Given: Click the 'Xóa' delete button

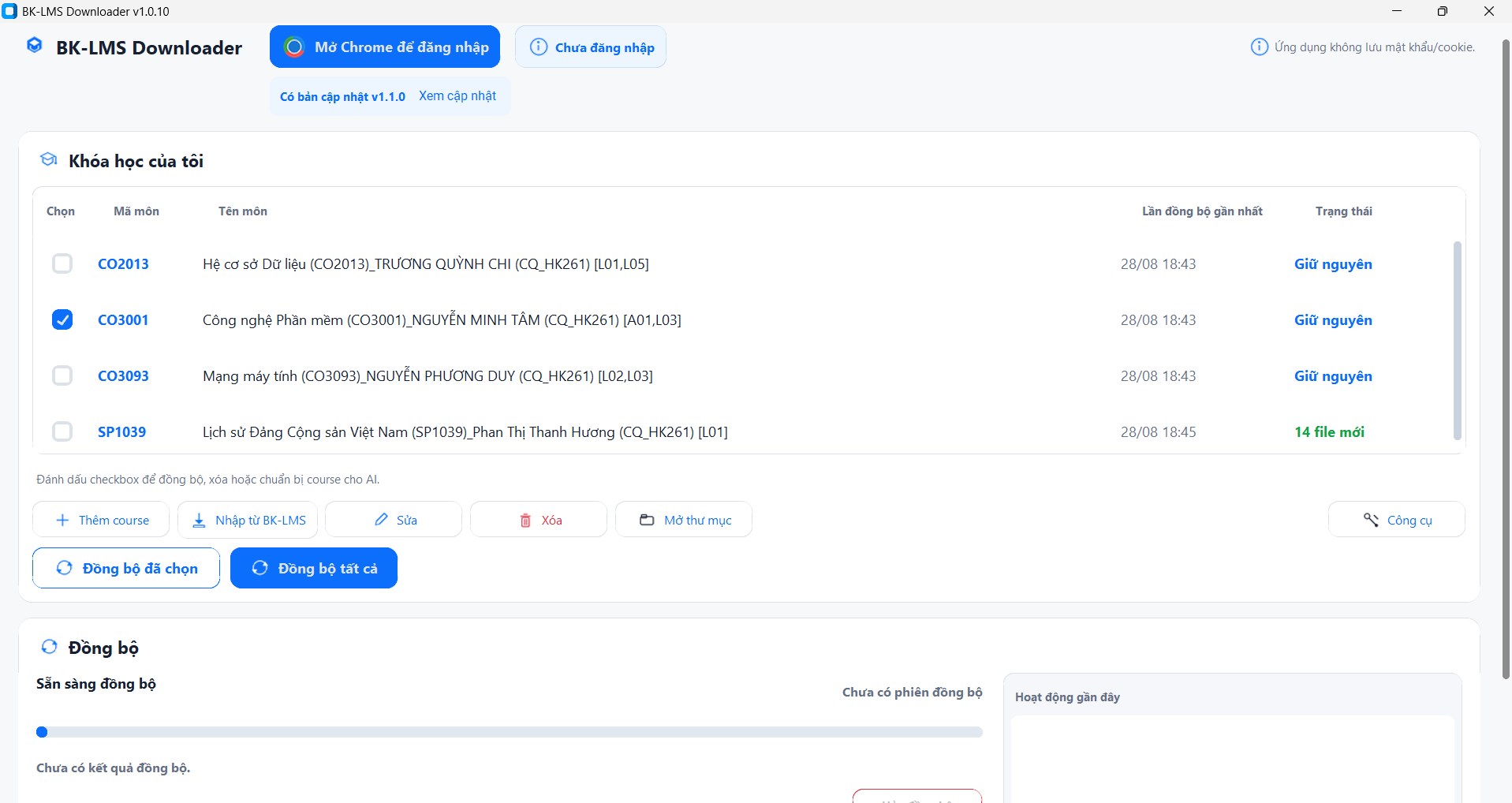Looking at the screenshot, I should coord(539,519).
